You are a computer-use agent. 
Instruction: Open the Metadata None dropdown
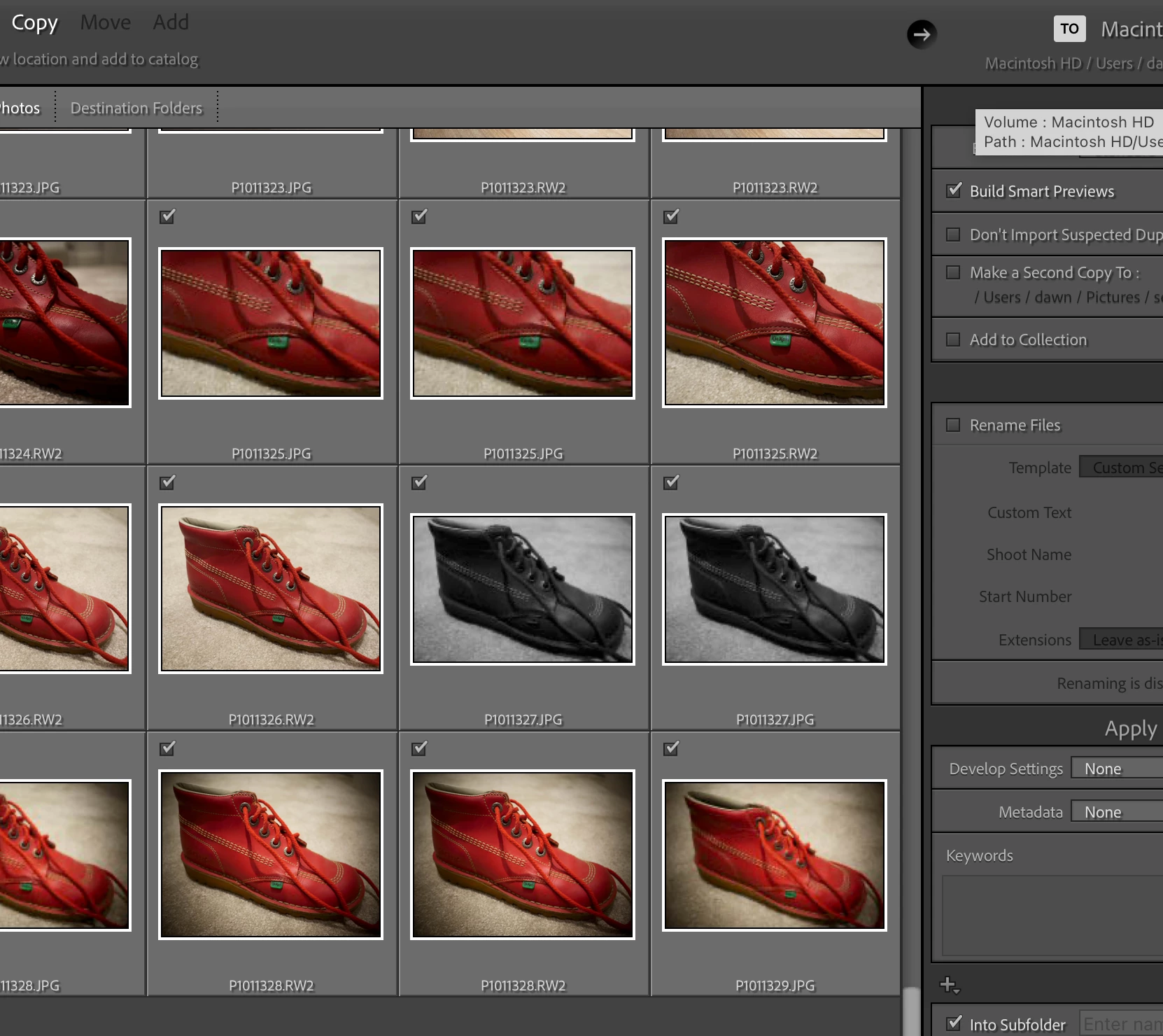1118,812
